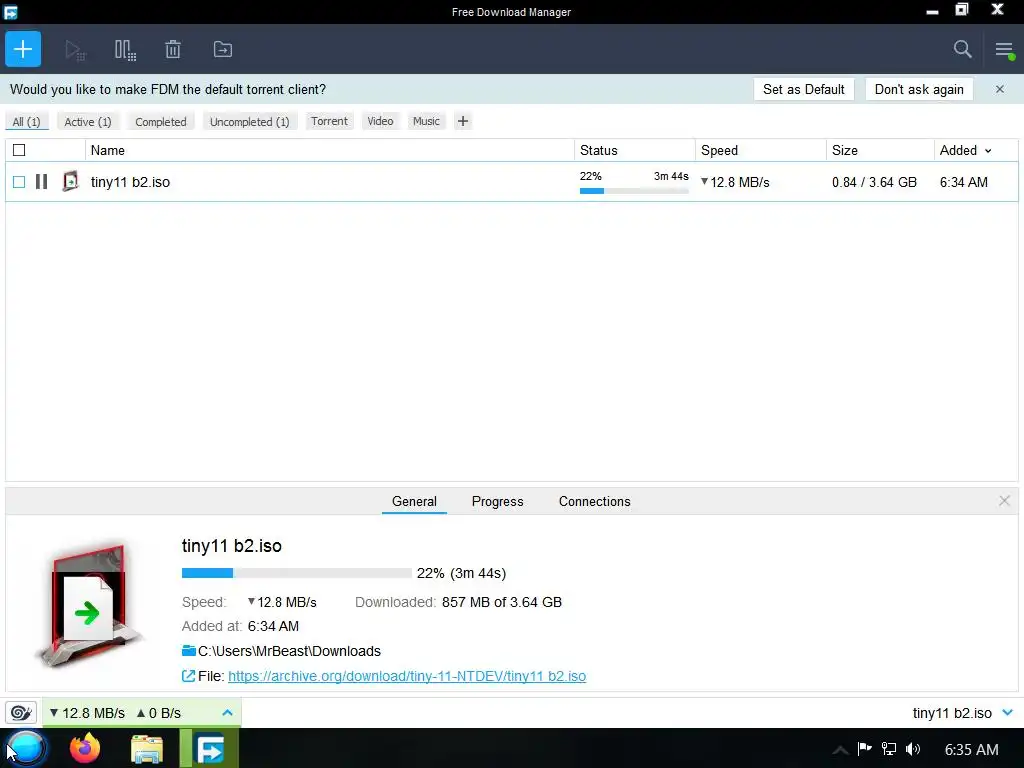This screenshot has width=1024, height=768.
Task: Click the large download thumbnail image
Action: click(88, 605)
